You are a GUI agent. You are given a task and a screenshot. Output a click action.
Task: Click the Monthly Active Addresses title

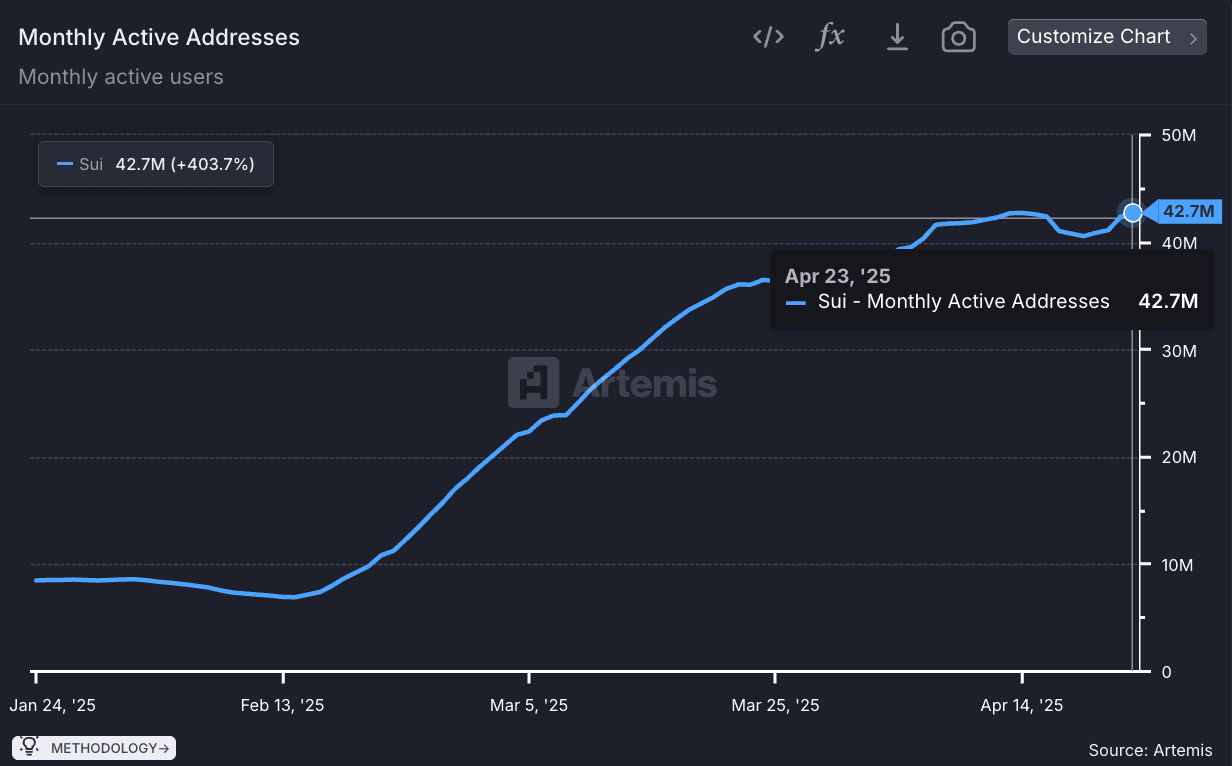tap(159, 37)
